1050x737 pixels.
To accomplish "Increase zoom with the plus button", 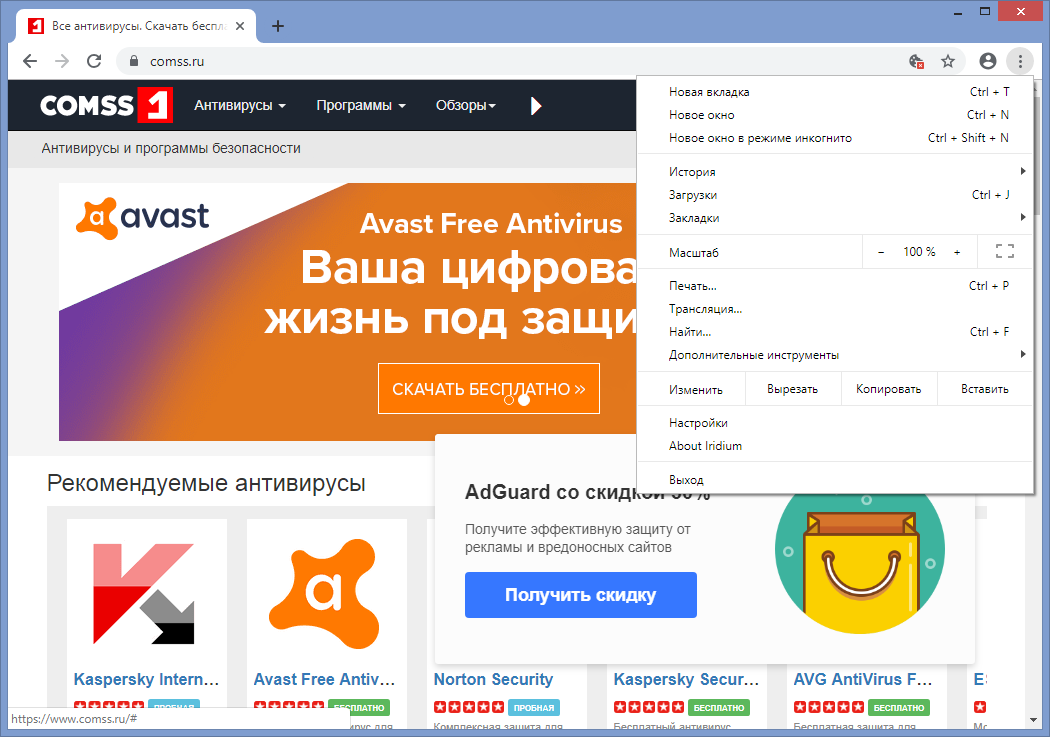I will click(x=957, y=252).
